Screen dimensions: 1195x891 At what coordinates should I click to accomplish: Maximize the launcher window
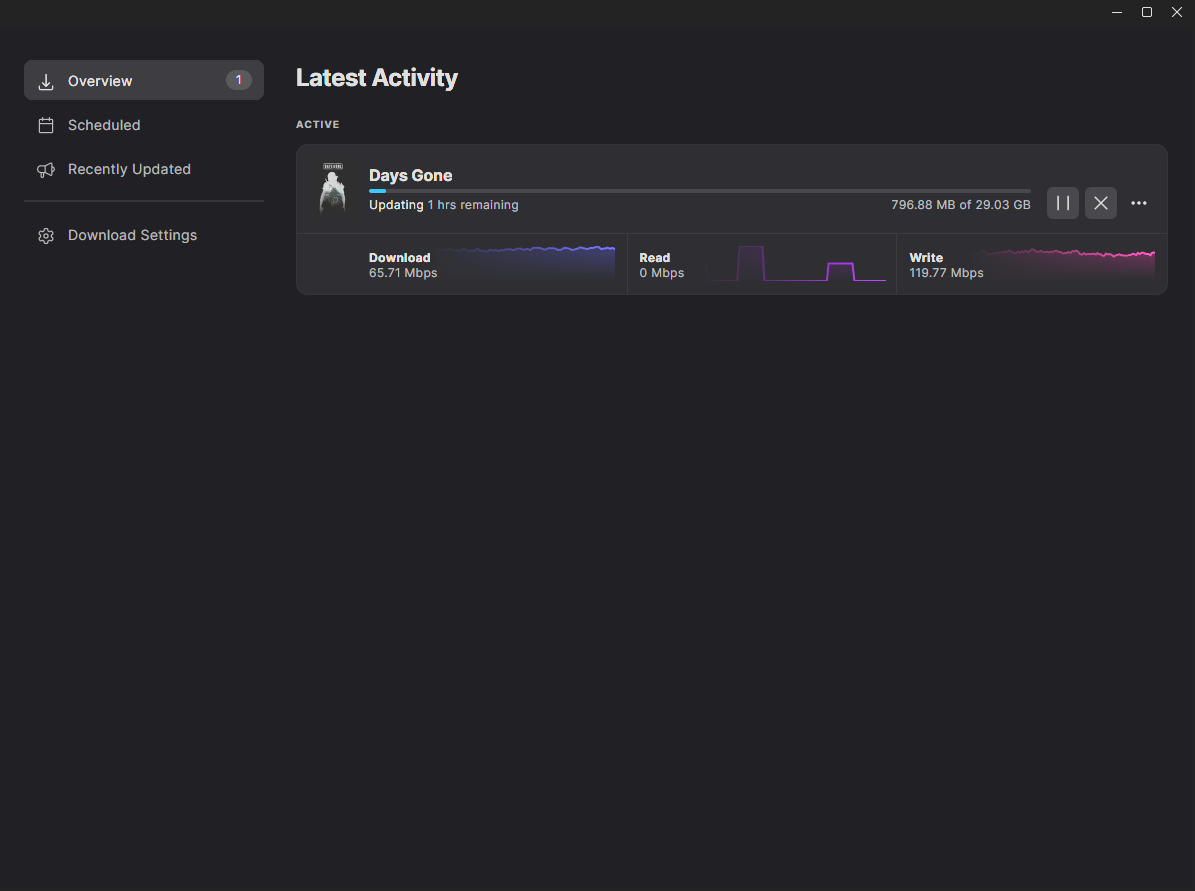click(x=1146, y=12)
